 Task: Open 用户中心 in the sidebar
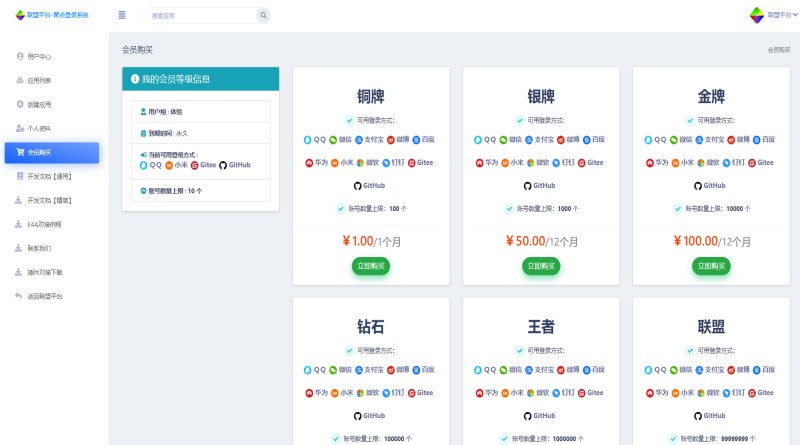(x=39, y=57)
